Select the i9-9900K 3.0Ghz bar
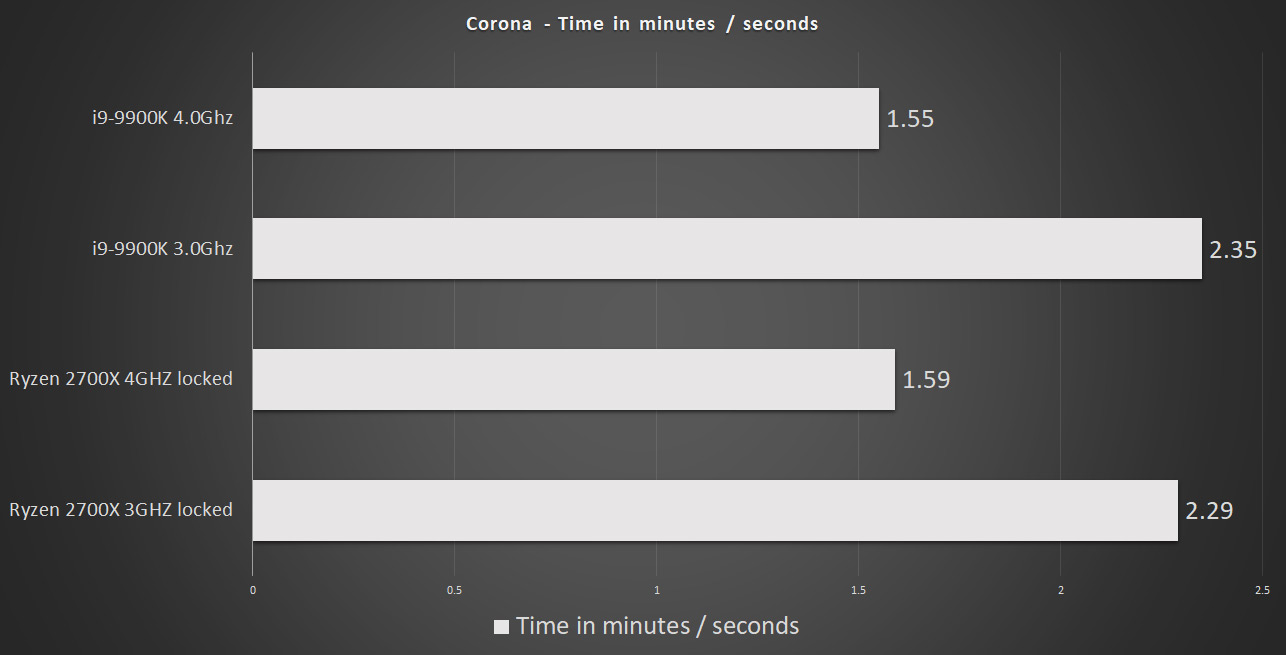1286x655 pixels. point(726,249)
